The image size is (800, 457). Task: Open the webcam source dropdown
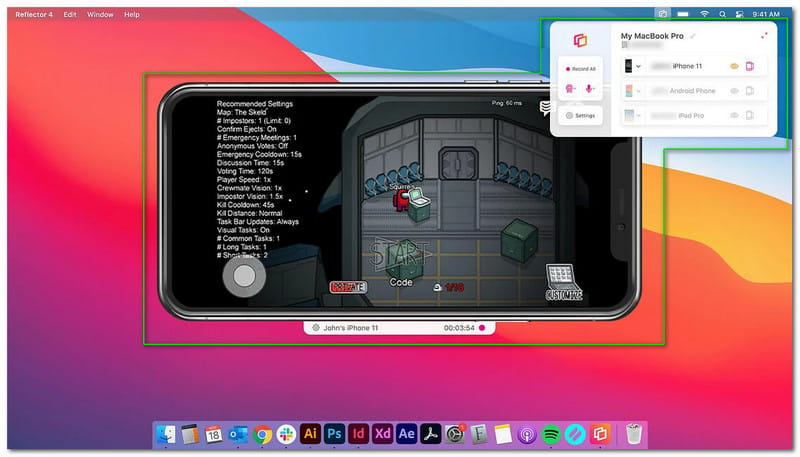coord(571,89)
